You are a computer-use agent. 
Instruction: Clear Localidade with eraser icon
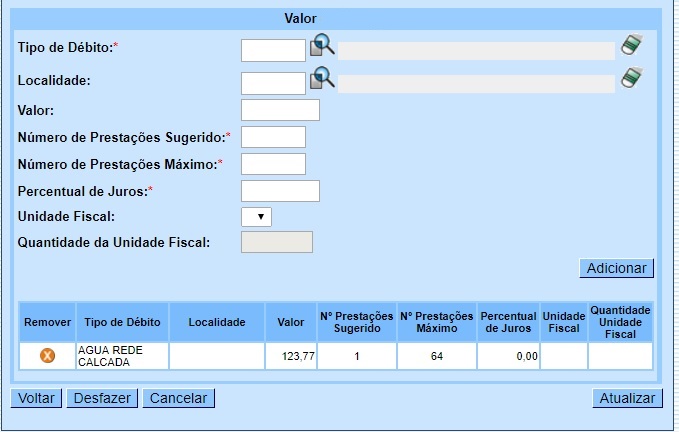pyautogui.click(x=631, y=78)
